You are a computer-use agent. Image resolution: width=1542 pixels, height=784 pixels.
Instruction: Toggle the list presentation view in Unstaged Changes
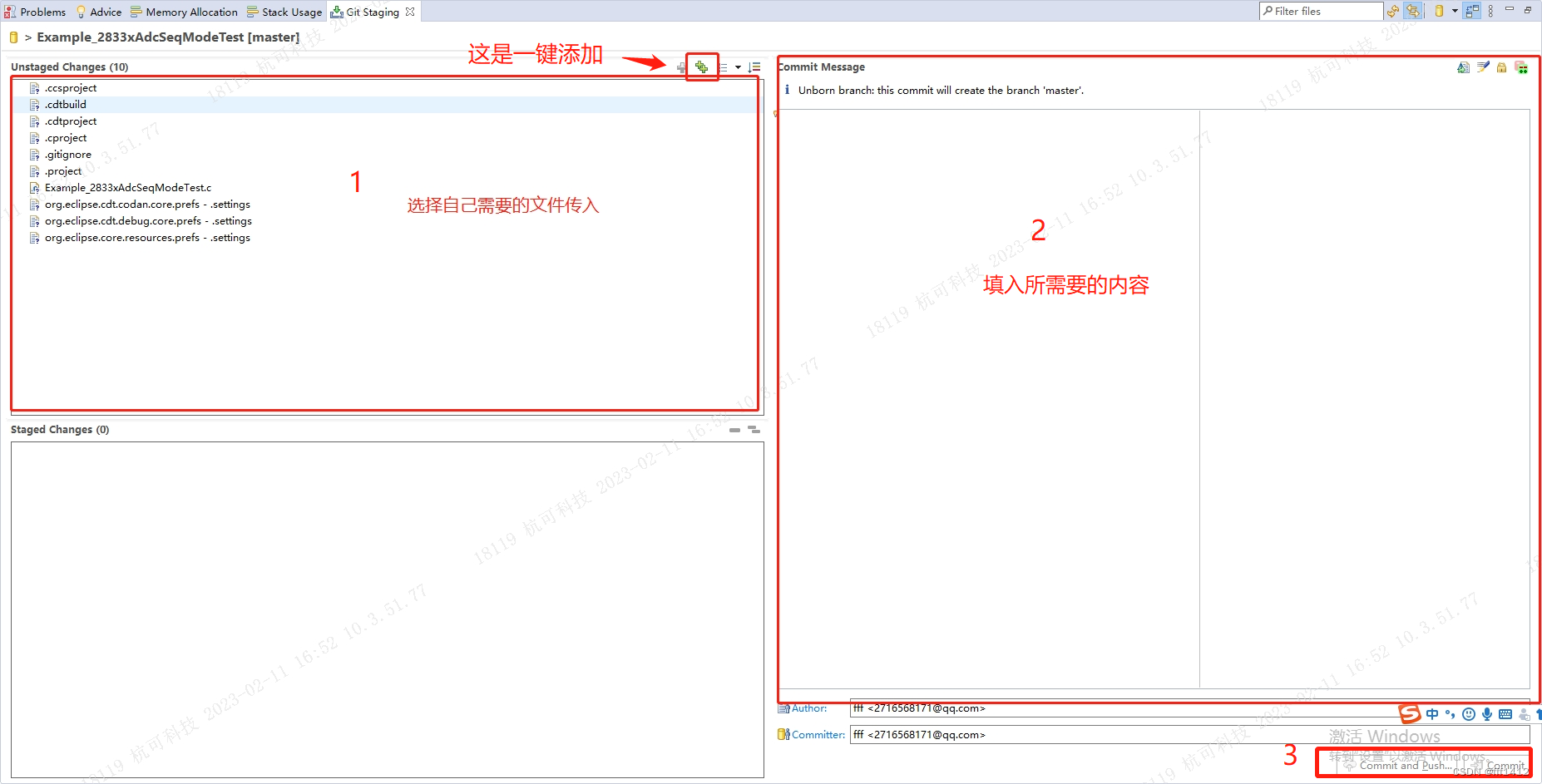[724, 67]
